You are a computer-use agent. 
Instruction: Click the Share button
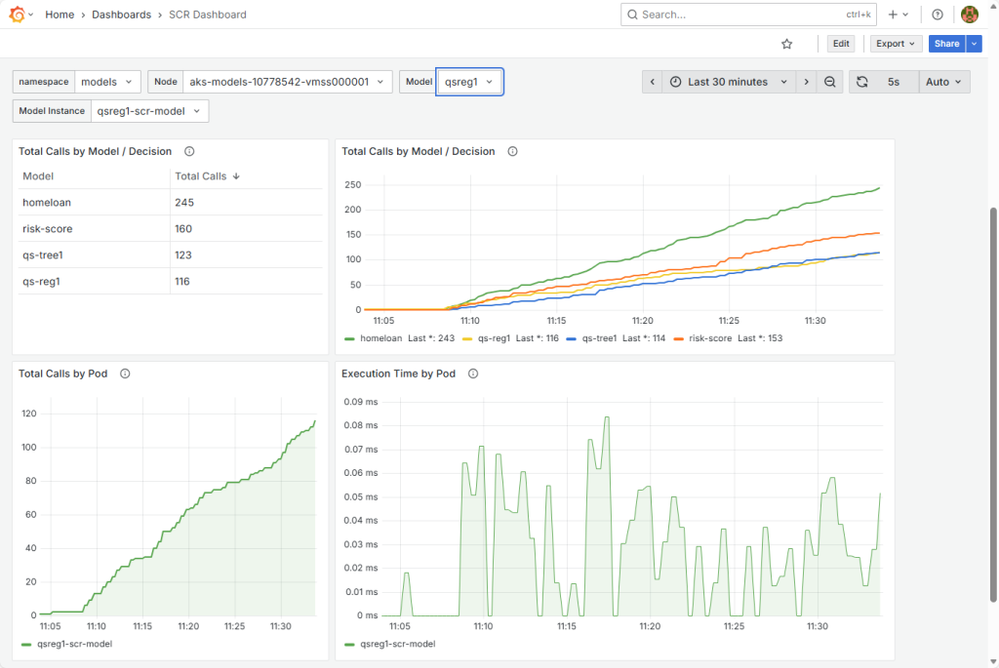coord(947,44)
